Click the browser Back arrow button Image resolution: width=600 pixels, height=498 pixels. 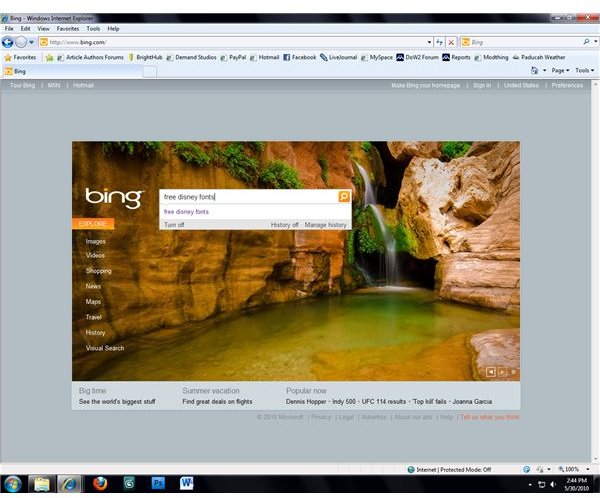pyautogui.click(x=7, y=42)
